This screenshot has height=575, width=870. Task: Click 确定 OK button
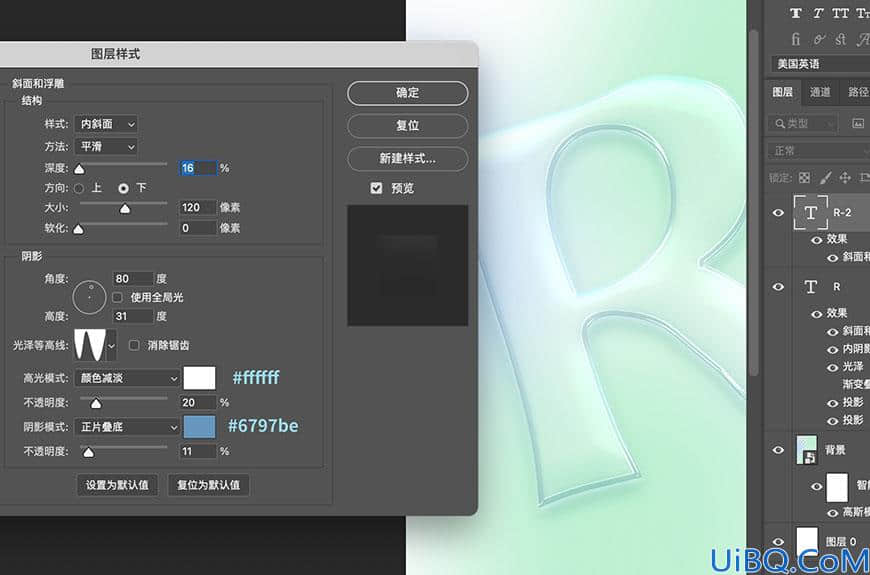coord(408,93)
